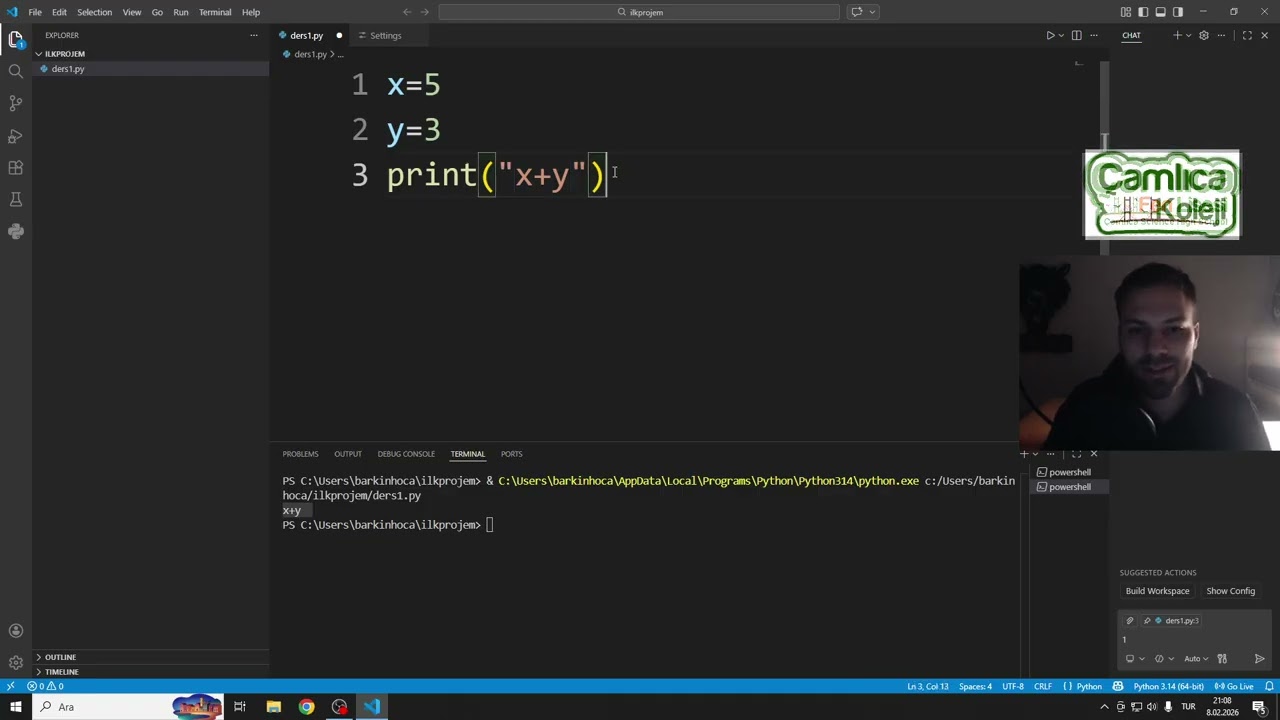Start the Go Live server
This screenshot has width=1280, height=720.
[1234, 687]
